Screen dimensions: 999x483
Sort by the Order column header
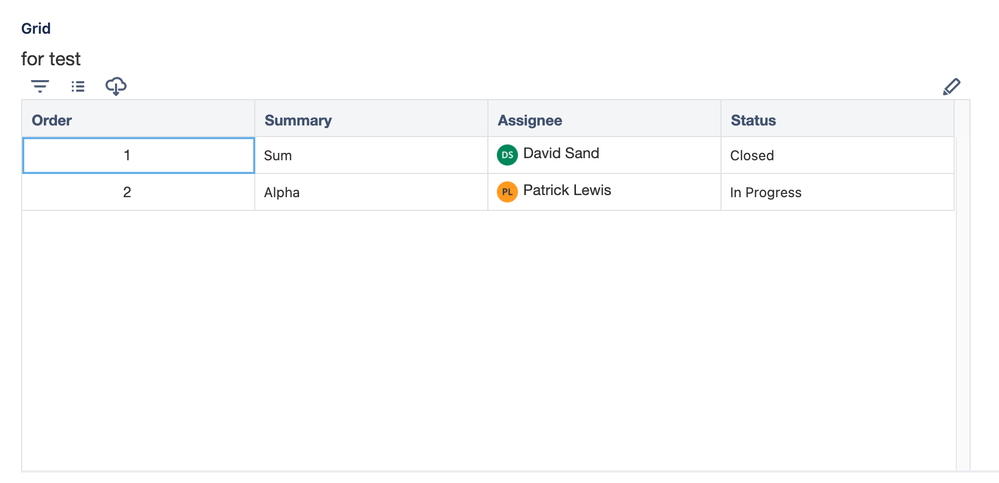pos(52,120)
